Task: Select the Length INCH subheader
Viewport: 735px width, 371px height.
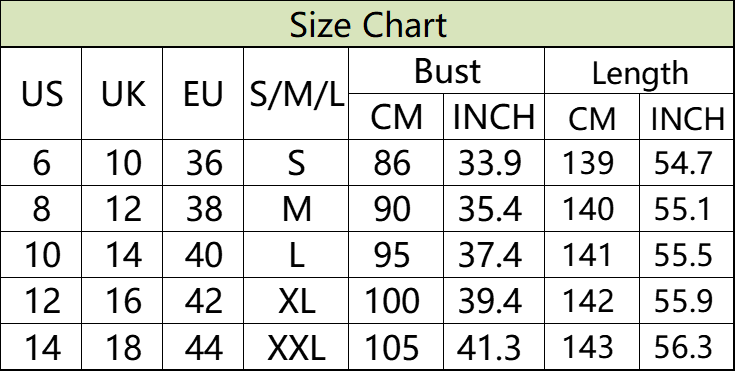Action: (x=687, y=117)
